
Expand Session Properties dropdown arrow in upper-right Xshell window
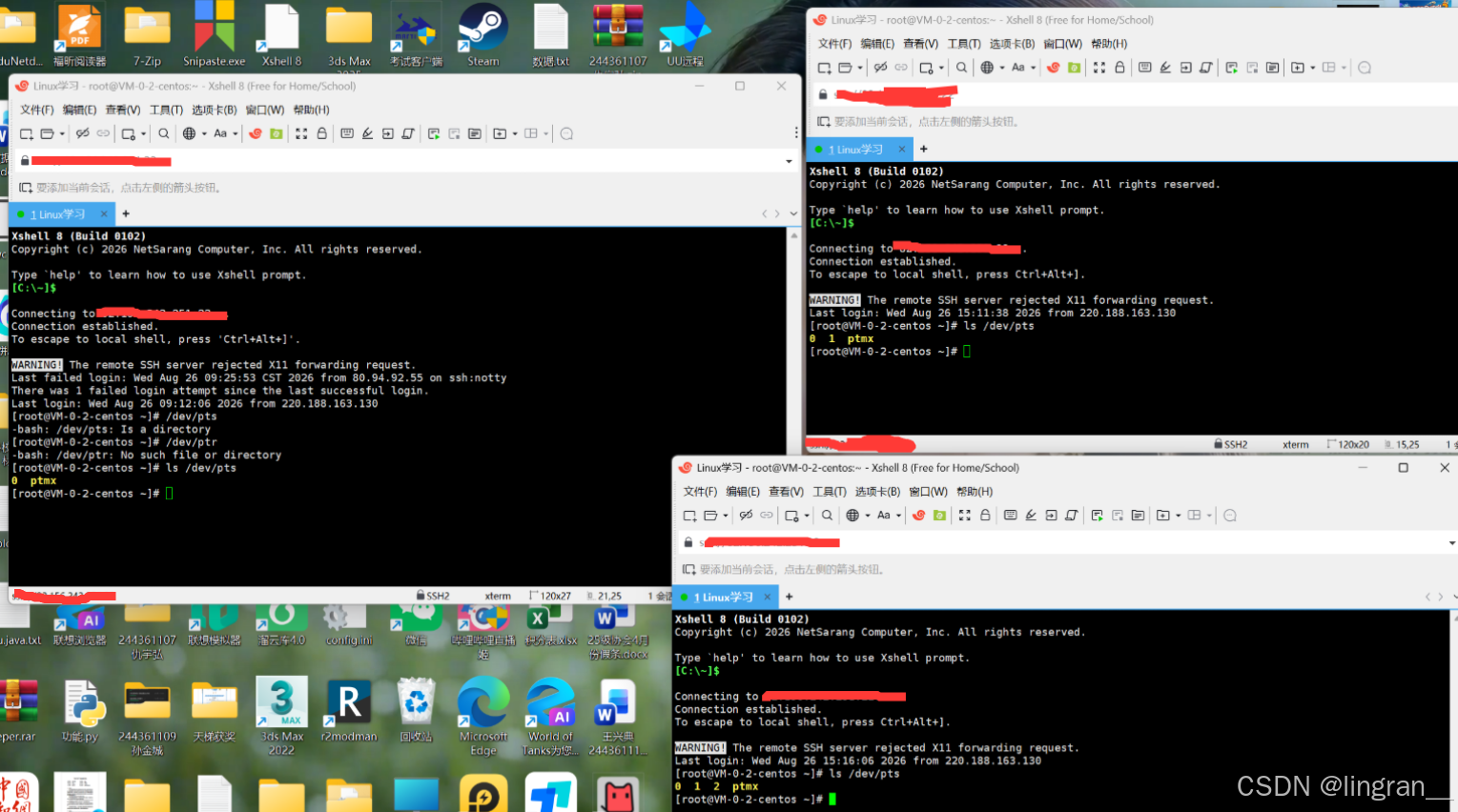[x=941, y=69]
